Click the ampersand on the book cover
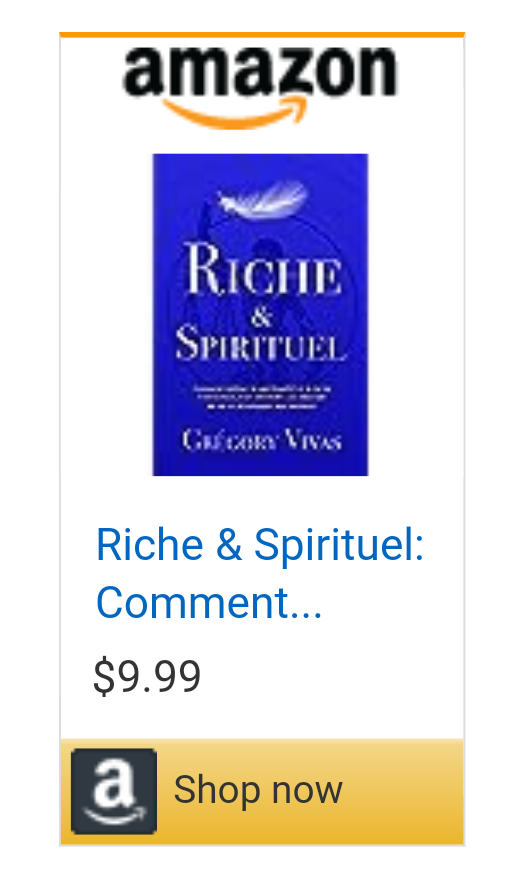Image resolution: width=520 pixels, height=878 pixels. pyautogui.click(x=261, y=317)
